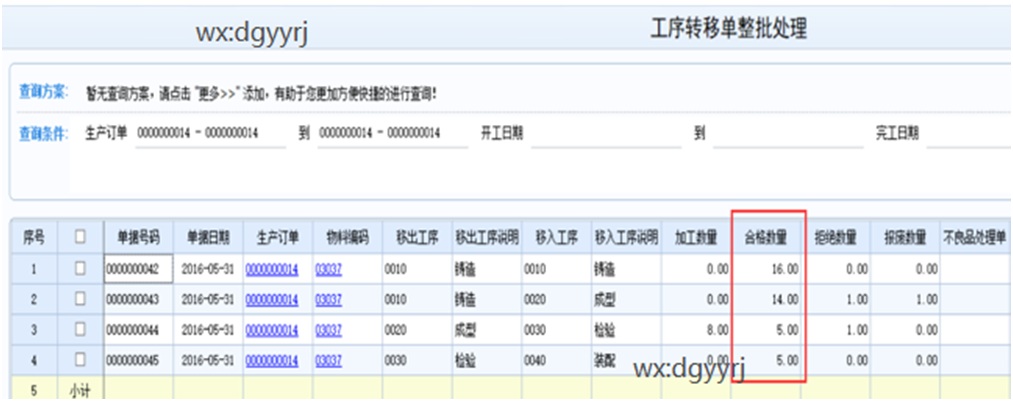
Task: Click the 报废数量 column header
Action: (x=906, y=238)
